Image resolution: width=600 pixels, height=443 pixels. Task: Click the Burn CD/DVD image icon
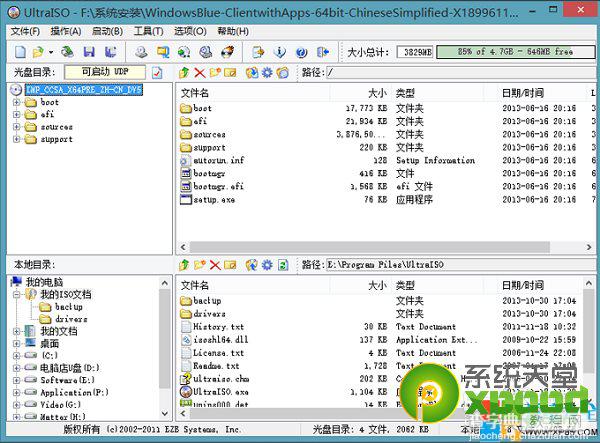(x=228, y=52)
